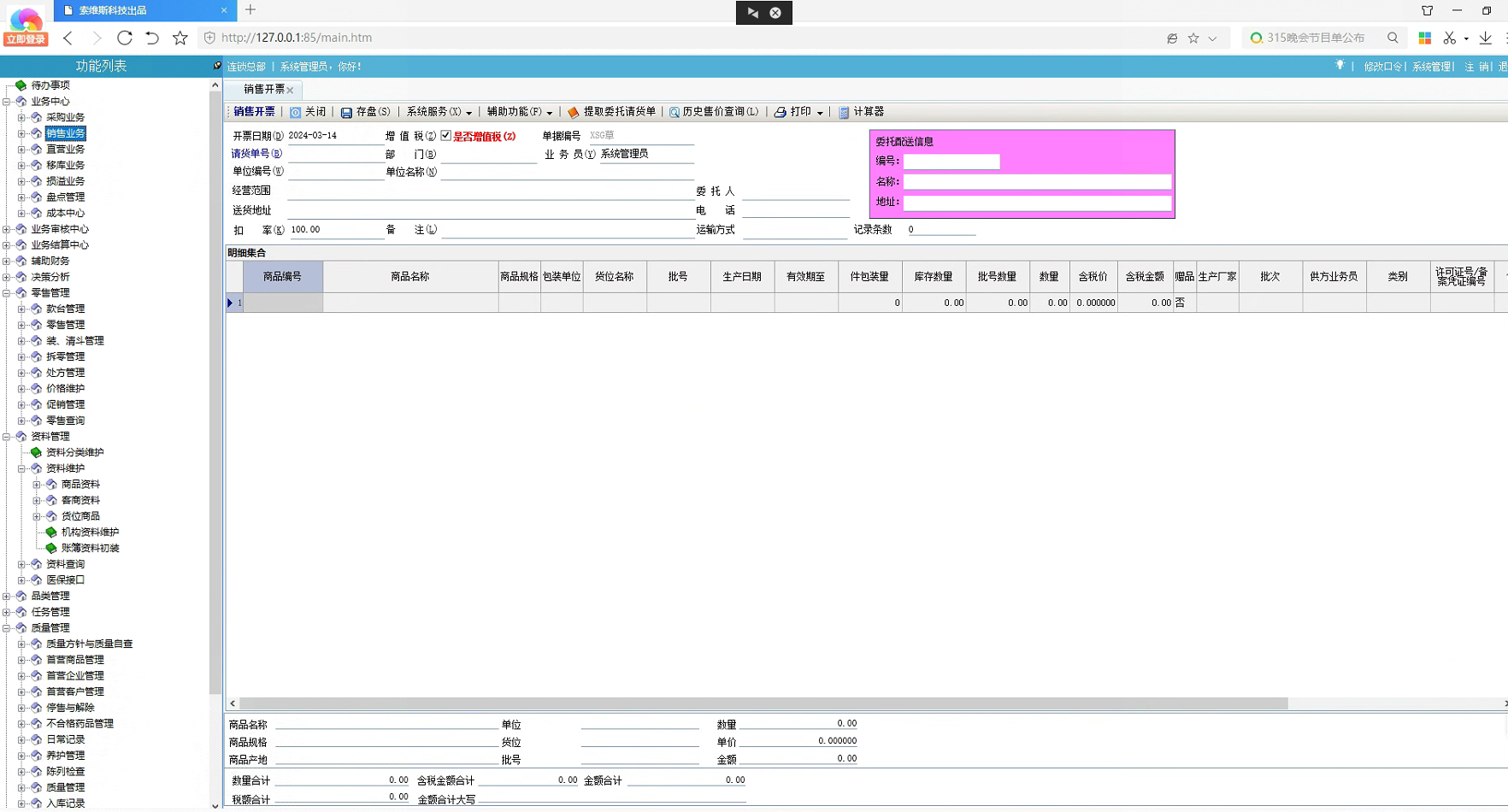Viewport: 1508px width, 812px height.
Task: Collapse the retail management (零售管理) tree node
Action: point(7,293)
